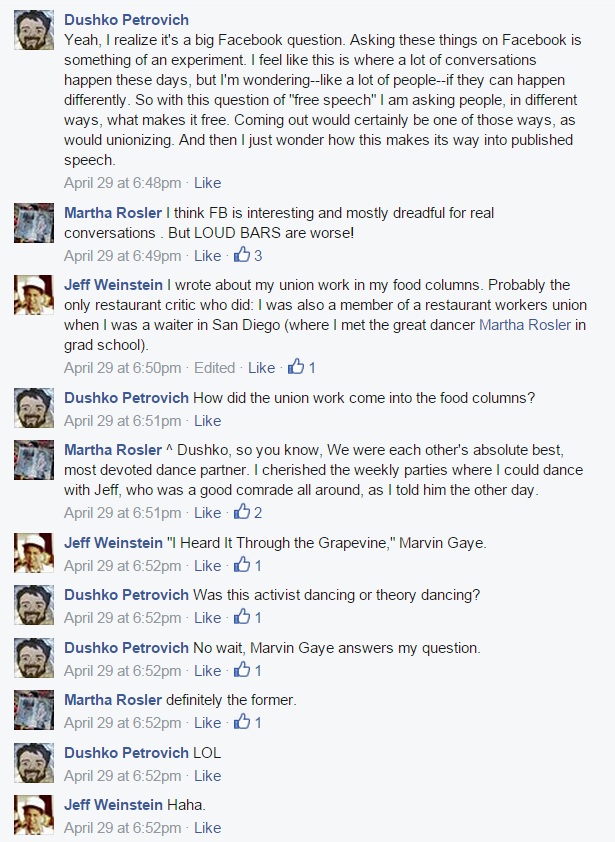Open Jeff Weinstein's avatar on union work comment

(34, 295)
